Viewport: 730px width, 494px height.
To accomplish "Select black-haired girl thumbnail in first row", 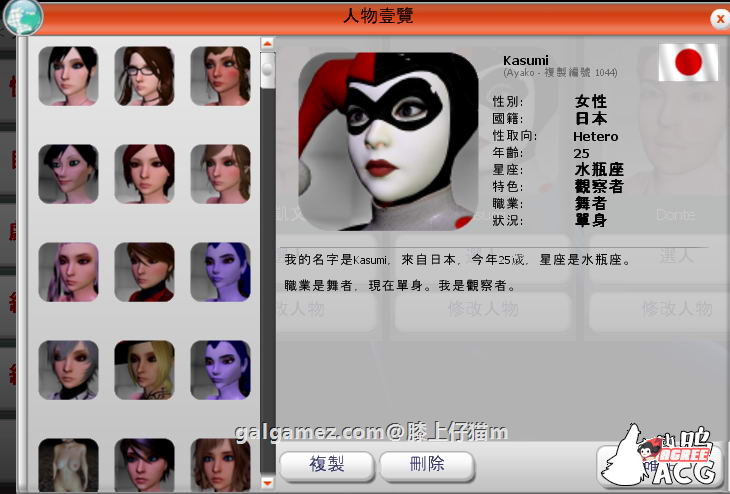I will pos(68,76).
